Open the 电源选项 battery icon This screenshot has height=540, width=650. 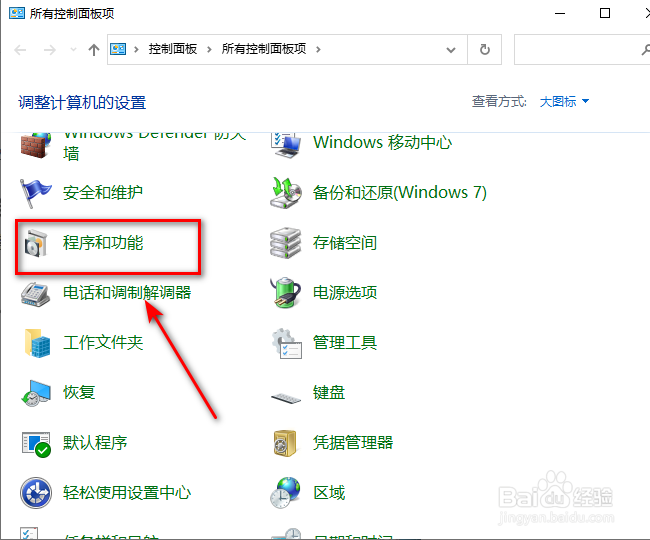[286, 293]
